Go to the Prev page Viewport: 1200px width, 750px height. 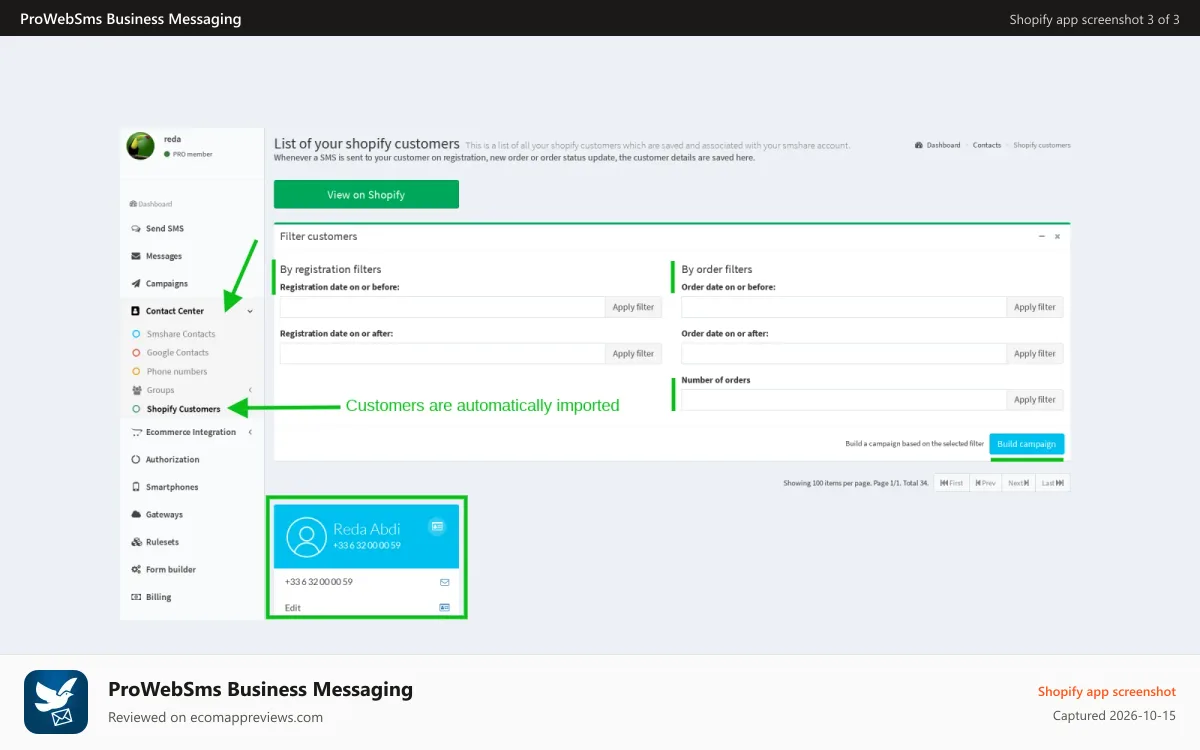pyautogui.click(x=985, y=483)
